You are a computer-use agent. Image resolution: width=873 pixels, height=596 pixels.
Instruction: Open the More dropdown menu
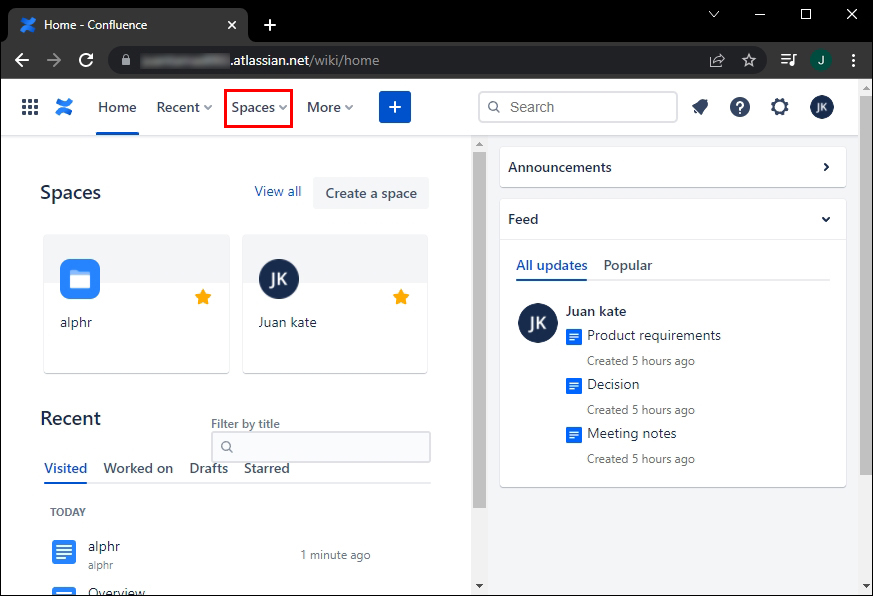[x=330, y=107]
